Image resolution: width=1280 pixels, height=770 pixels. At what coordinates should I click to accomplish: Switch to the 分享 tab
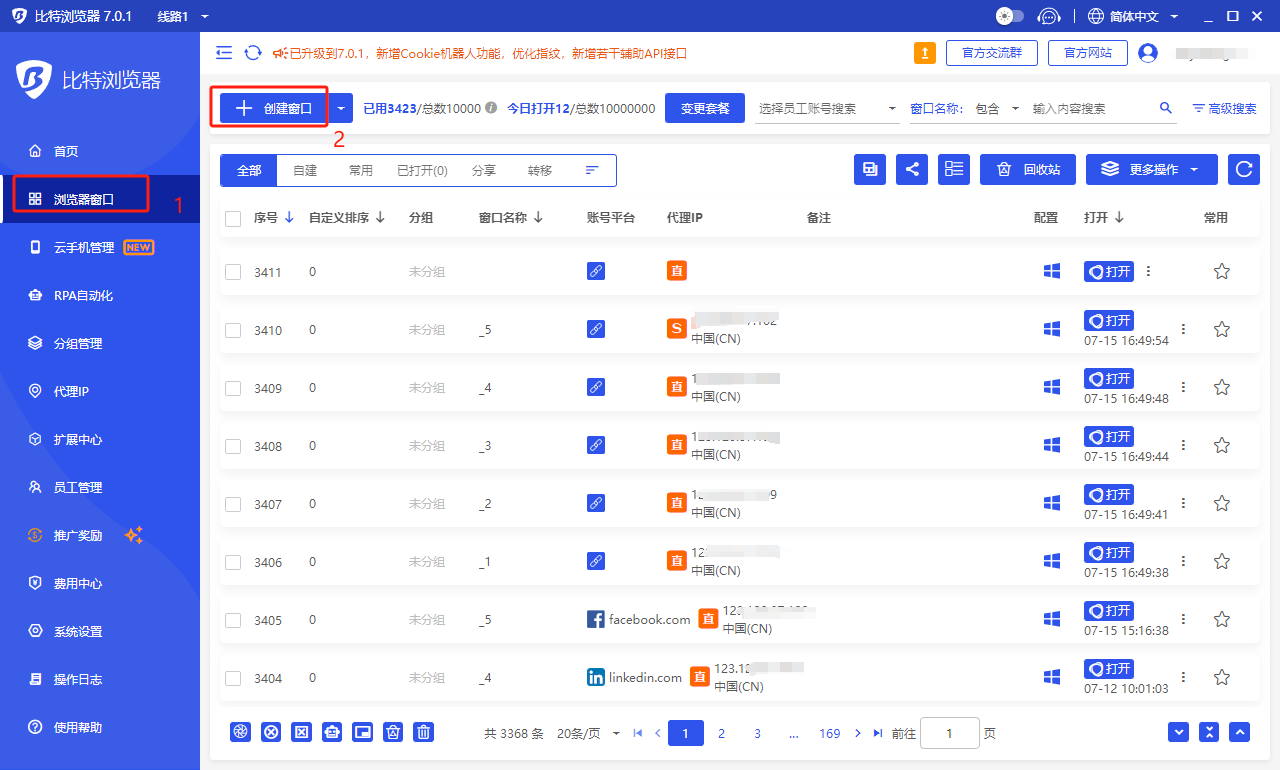(483, 170)
